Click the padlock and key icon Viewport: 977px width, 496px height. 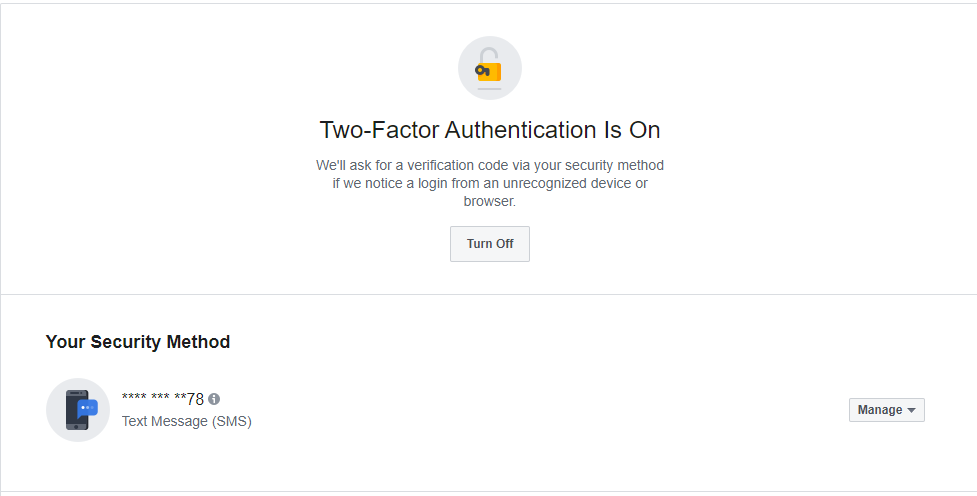click(x=489, y=69)
